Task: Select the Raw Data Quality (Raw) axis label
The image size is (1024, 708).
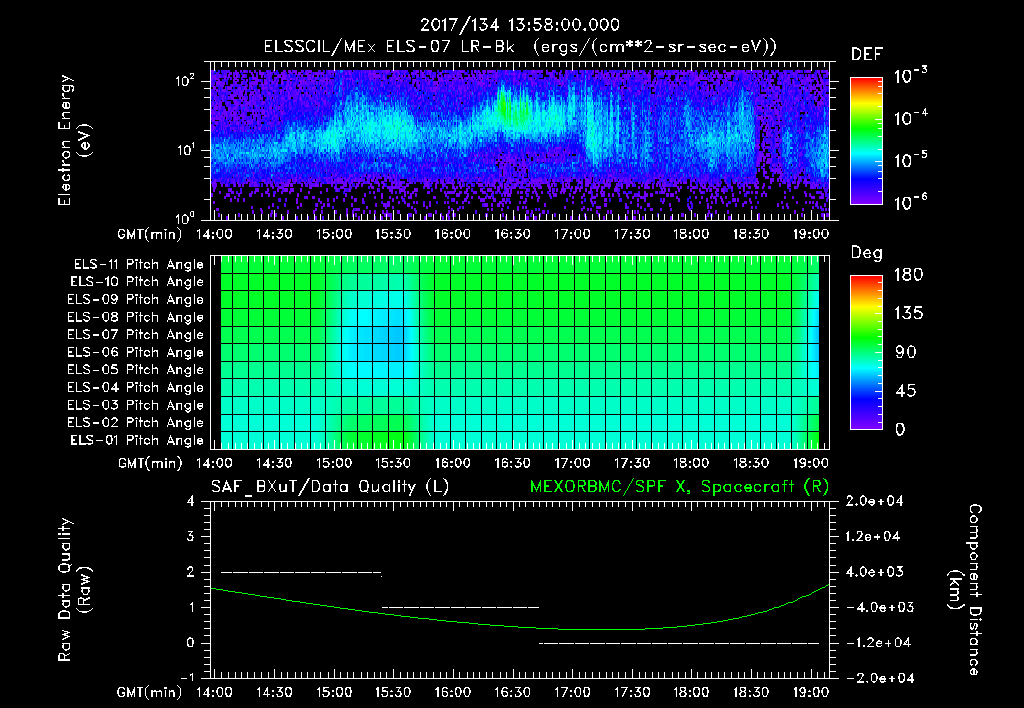Action: pos(74,590)
